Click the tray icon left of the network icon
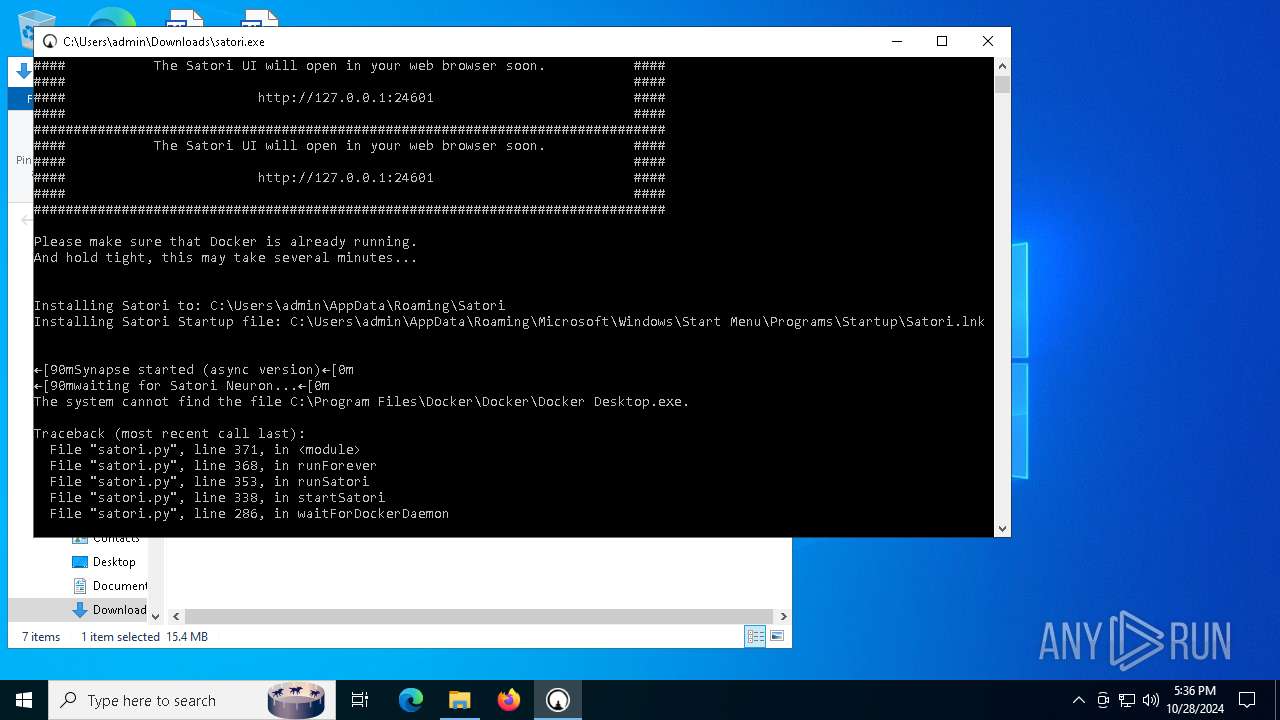This screenshot has width=1280, height=720. 1103,701
